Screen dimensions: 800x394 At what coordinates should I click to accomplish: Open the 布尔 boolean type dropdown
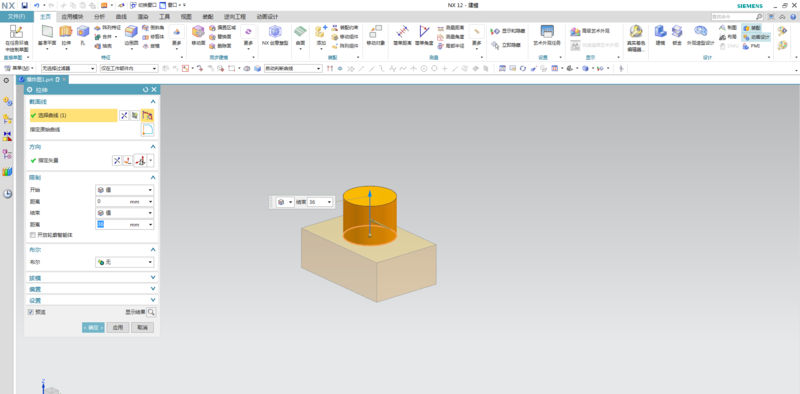click(124, 262)
